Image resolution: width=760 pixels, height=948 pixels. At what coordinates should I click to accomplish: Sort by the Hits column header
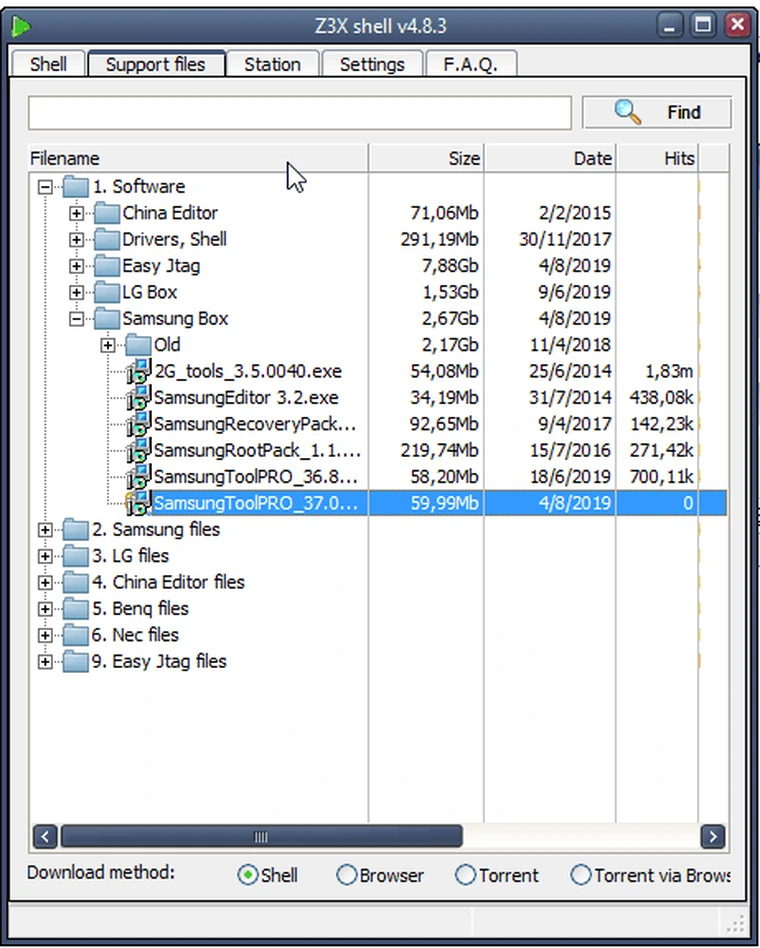click(657, 158)
